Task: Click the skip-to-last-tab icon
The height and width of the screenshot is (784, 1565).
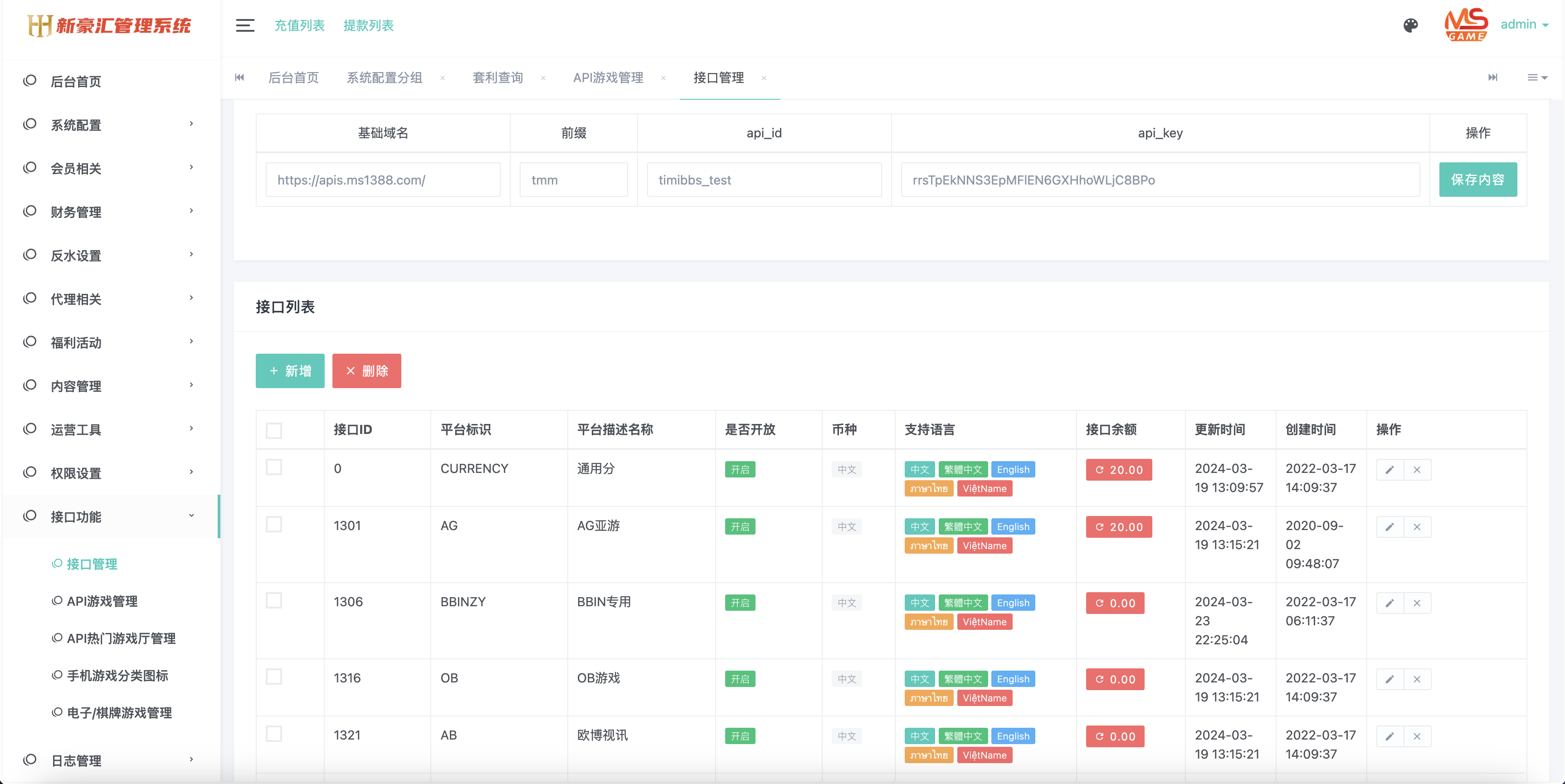Action: click(x=1493, y=78)
